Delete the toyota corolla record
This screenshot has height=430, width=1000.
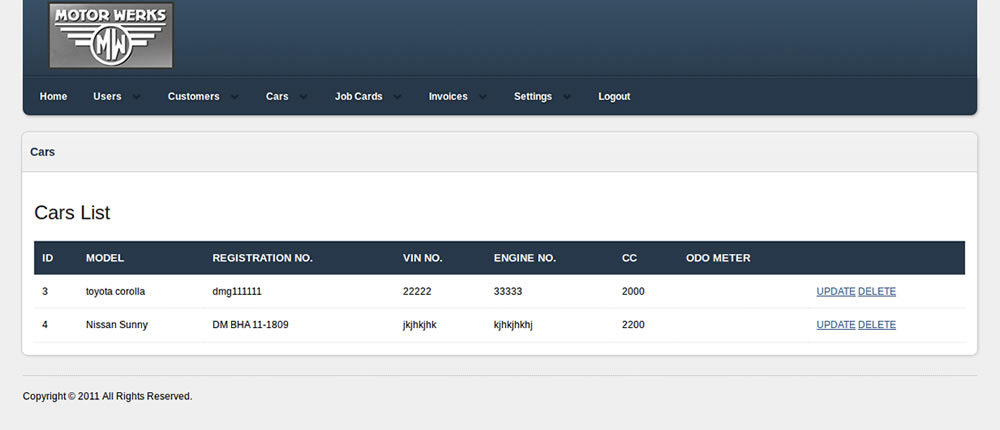click(x=877, y=292)
